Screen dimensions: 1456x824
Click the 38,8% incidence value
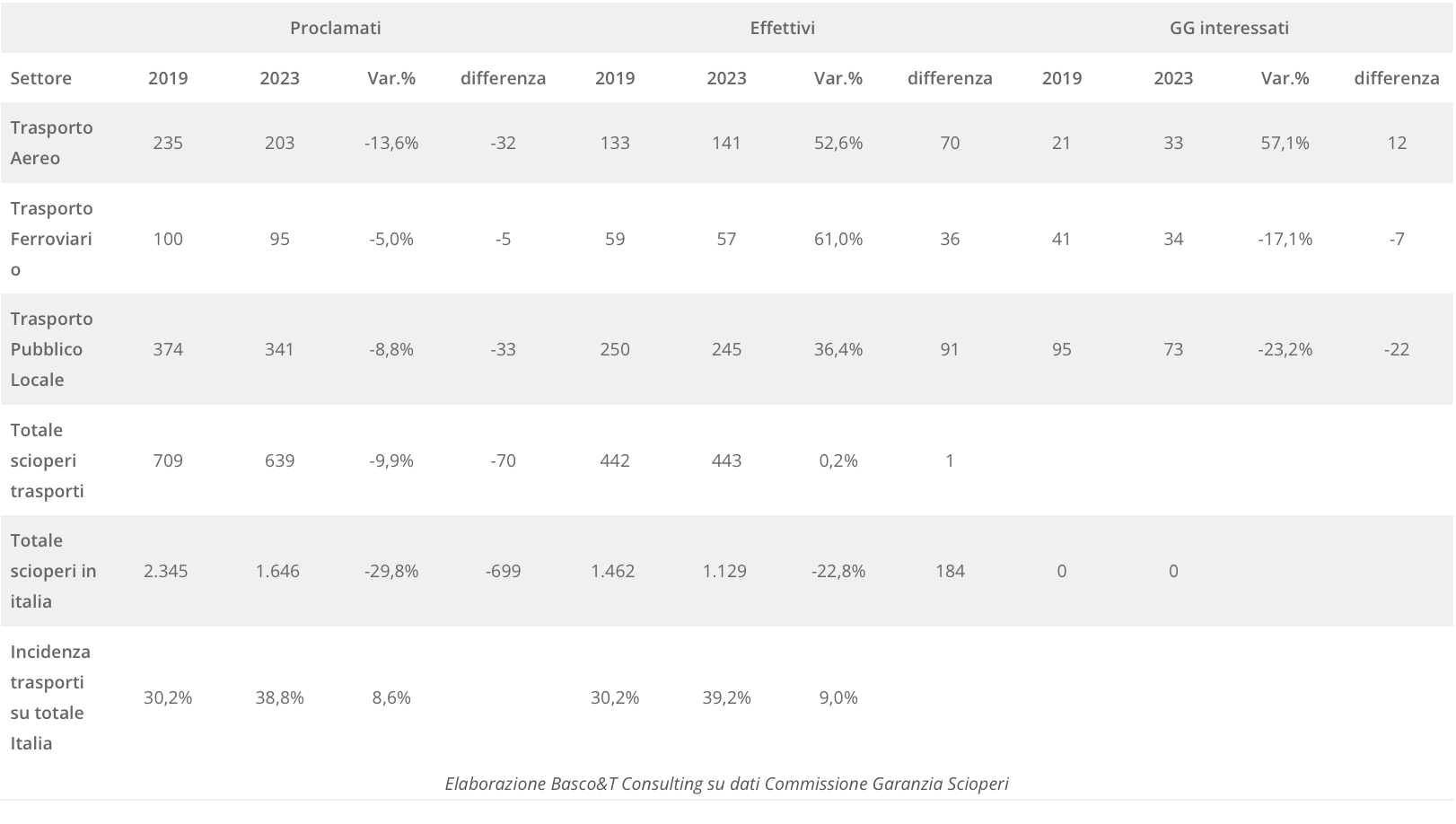coord(279,697)
